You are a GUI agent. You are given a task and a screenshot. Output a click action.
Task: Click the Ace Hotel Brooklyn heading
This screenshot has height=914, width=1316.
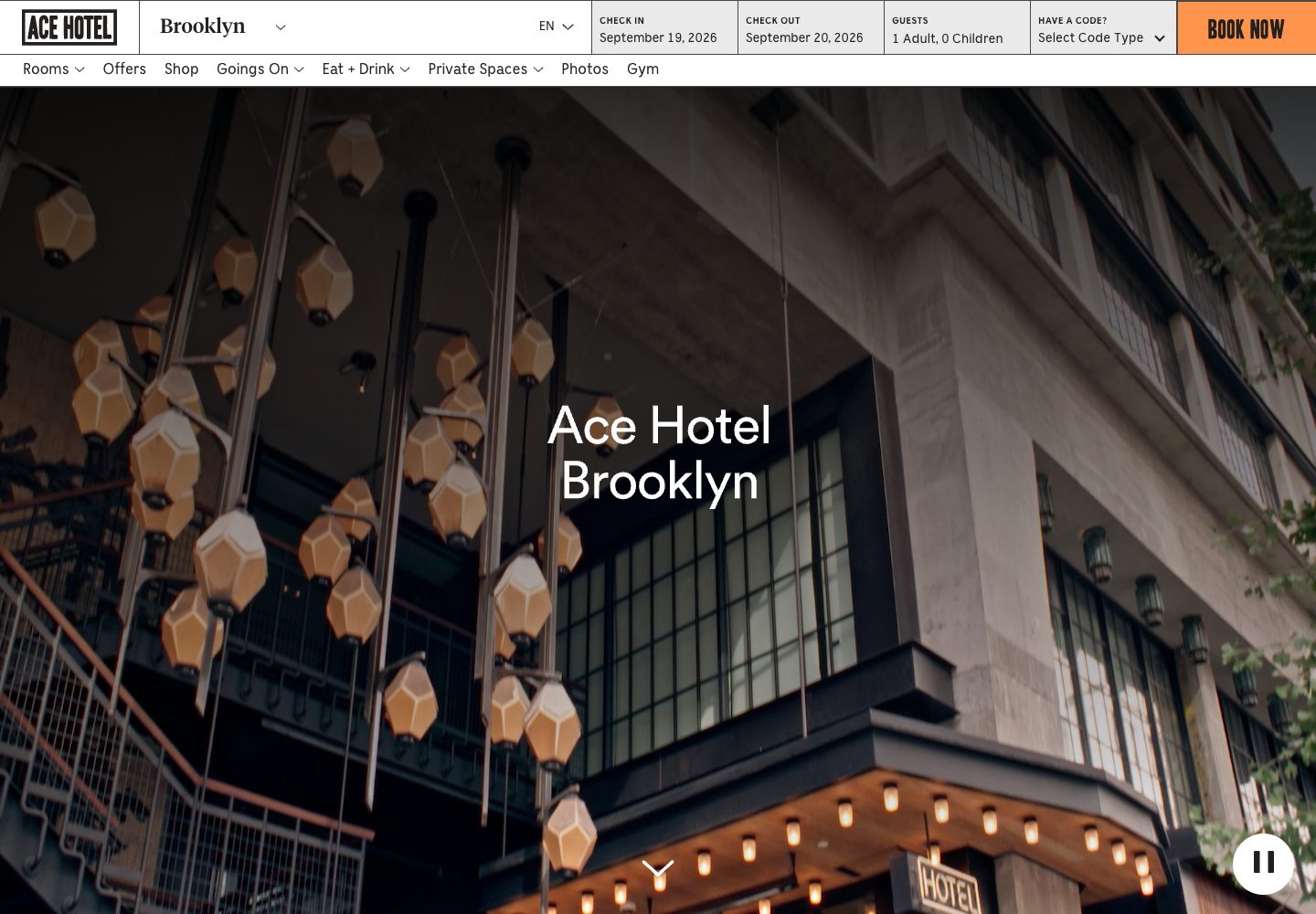[x=659, y=453]
